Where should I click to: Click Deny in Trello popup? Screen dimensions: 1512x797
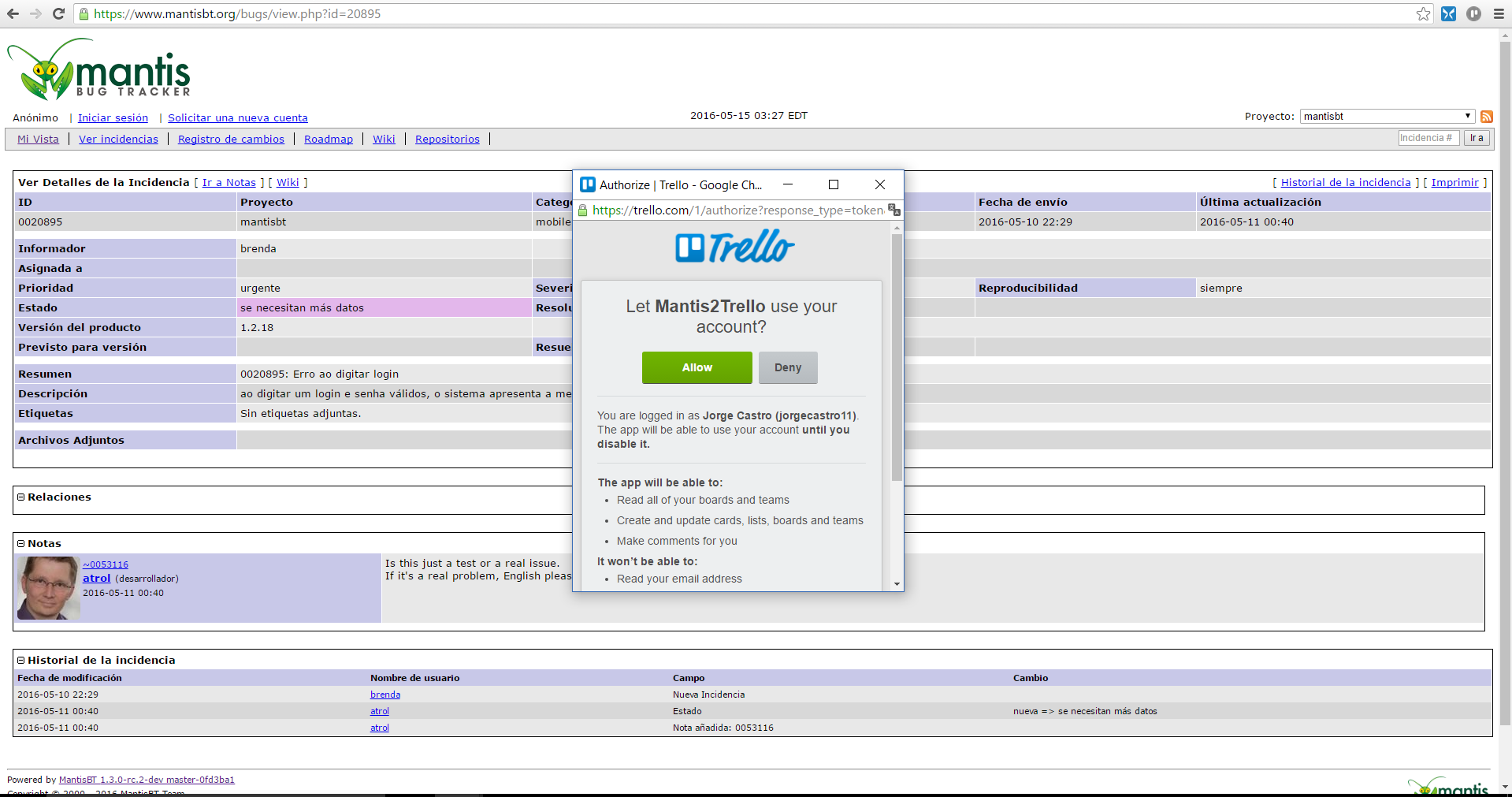point(788,367)
